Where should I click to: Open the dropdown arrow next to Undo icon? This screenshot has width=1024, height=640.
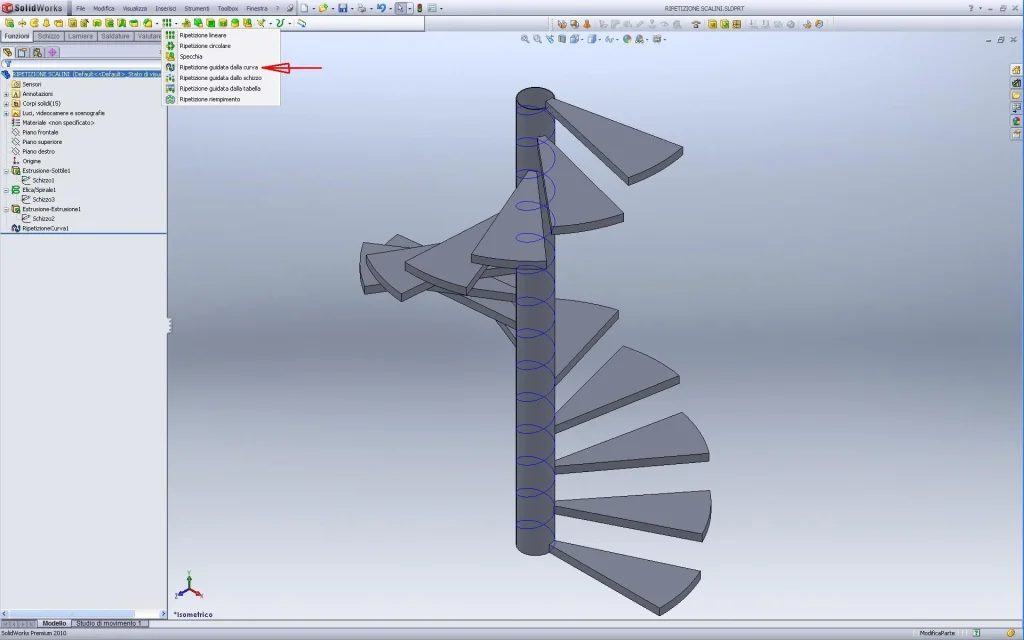tap(391, 8)
